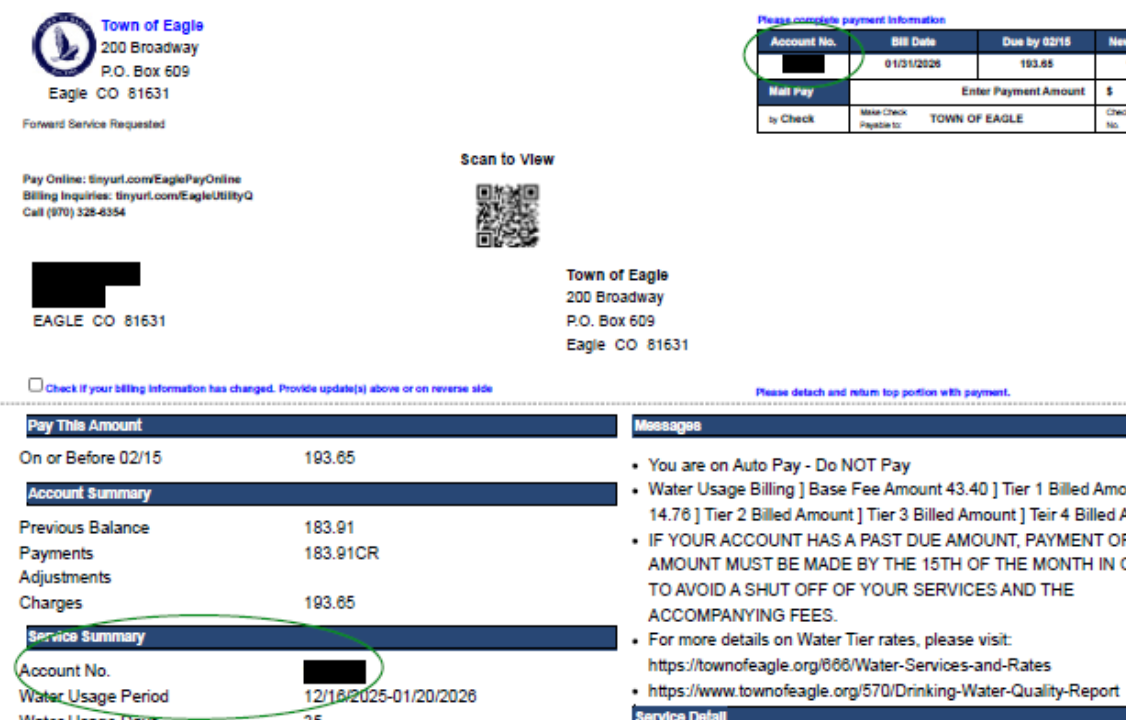The height and width of the screenshot is (720, 1126).
Task: Click the bill date value 01/31/2026
Action: pos(913,64)
